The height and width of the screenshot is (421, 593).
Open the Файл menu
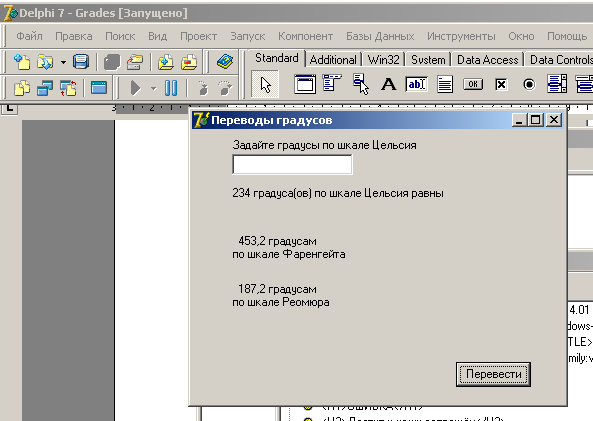coord(29,36)
